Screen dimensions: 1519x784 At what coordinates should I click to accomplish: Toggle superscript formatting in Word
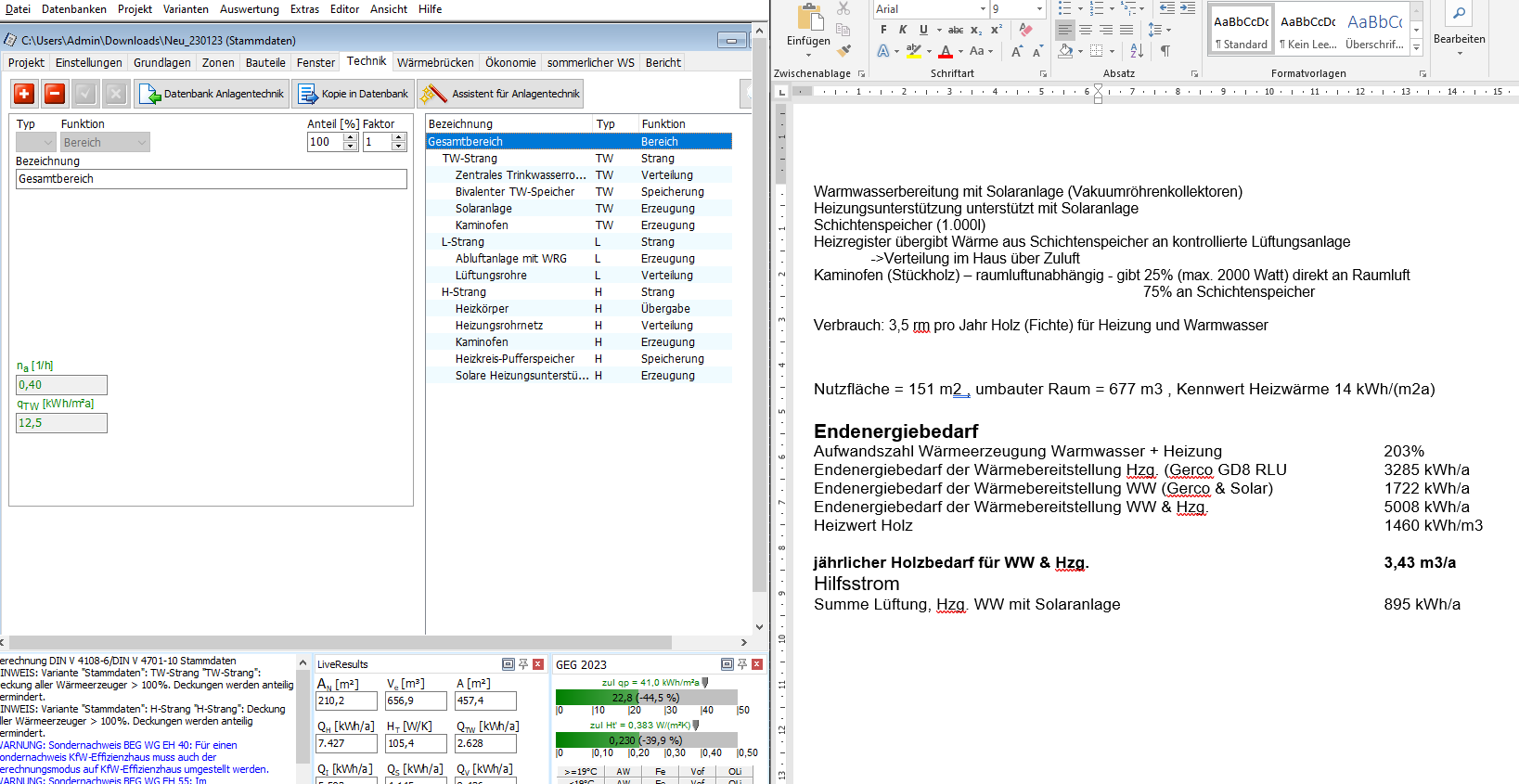pyautogui.click(x=996, y=30)
